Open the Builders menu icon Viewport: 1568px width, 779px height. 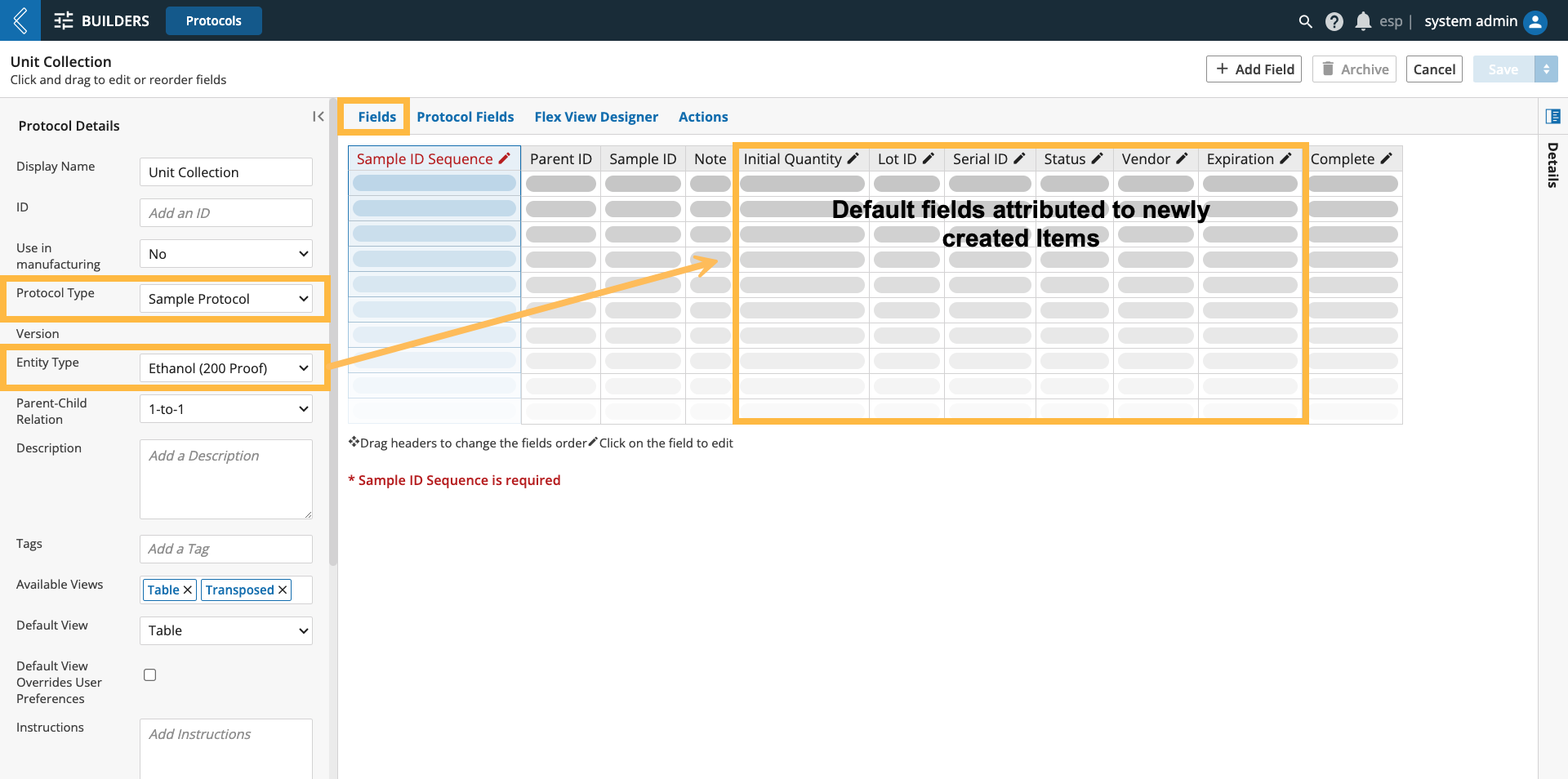click(64, 20)
